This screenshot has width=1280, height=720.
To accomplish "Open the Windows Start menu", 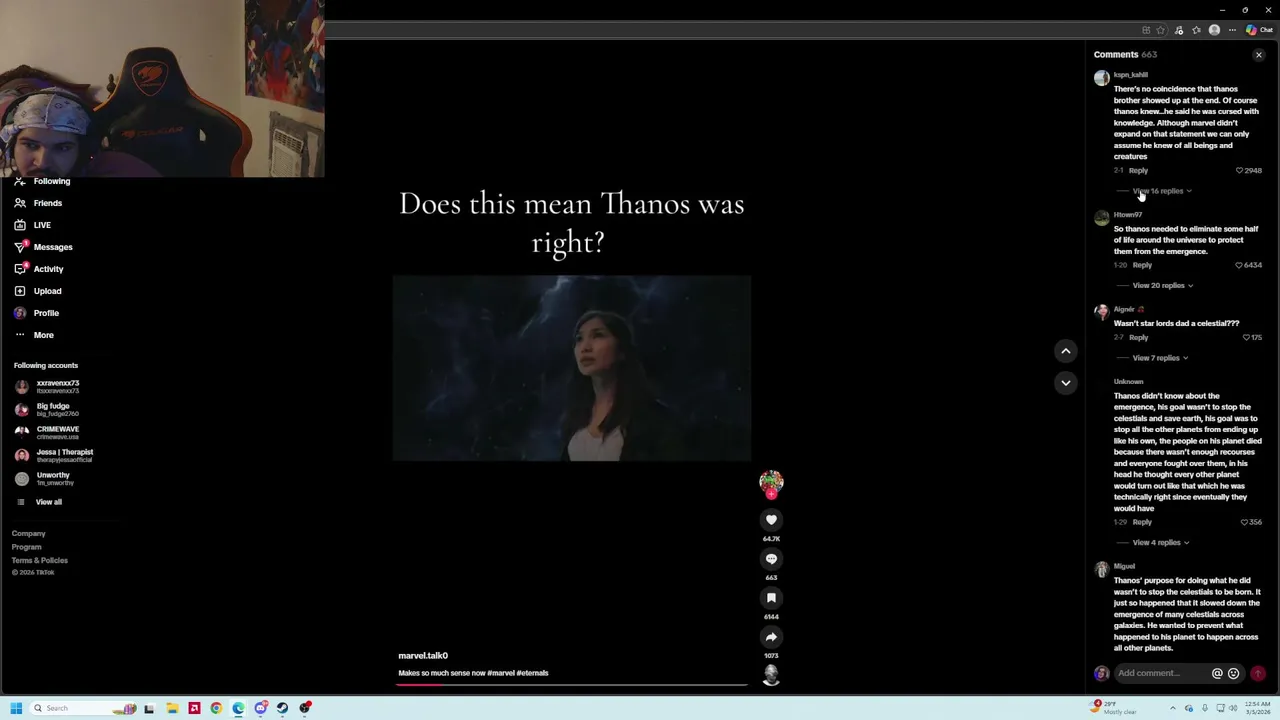I will 16,708.
